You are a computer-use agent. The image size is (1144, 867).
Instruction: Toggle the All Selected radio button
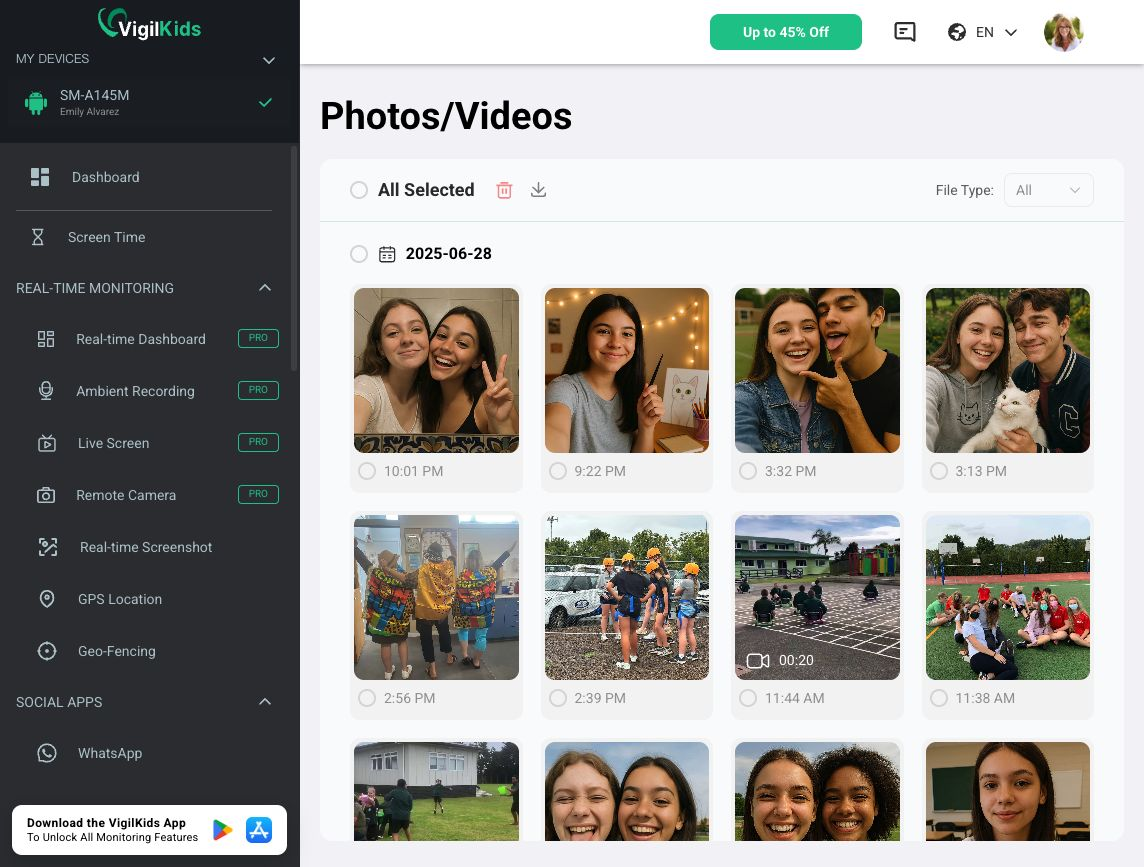click(359, 190)
